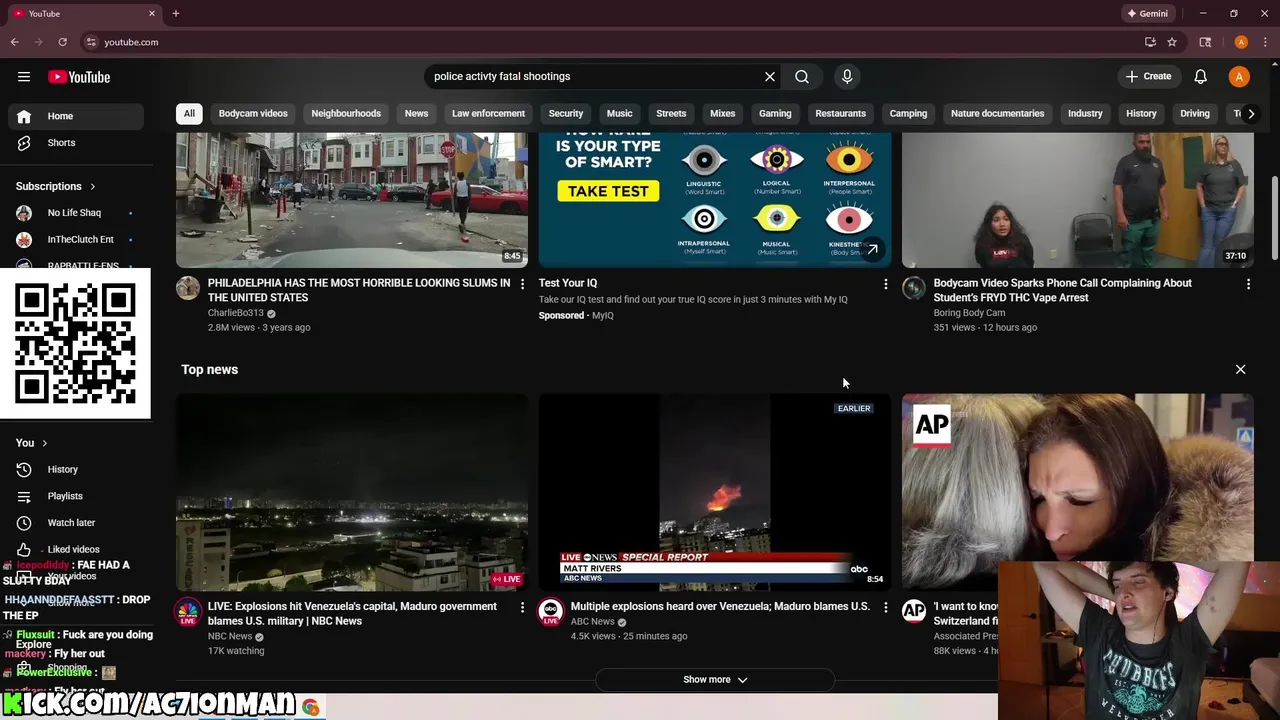Select the Neighbourhoods chip
Viewport: 1280px width, 720px height.
tap(346, 114)
